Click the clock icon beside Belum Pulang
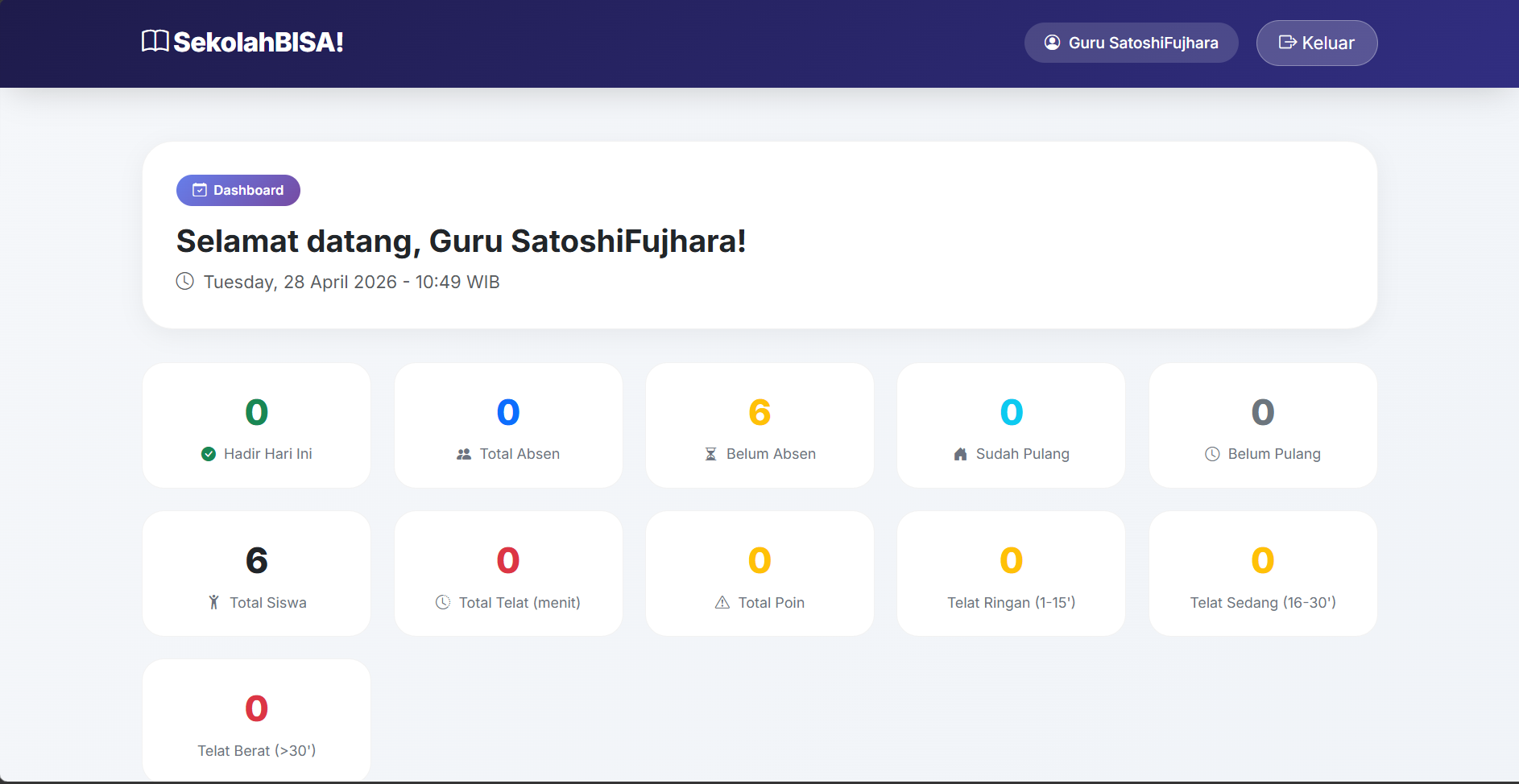Screen dimensions: 1519x784 [1212, 454]
